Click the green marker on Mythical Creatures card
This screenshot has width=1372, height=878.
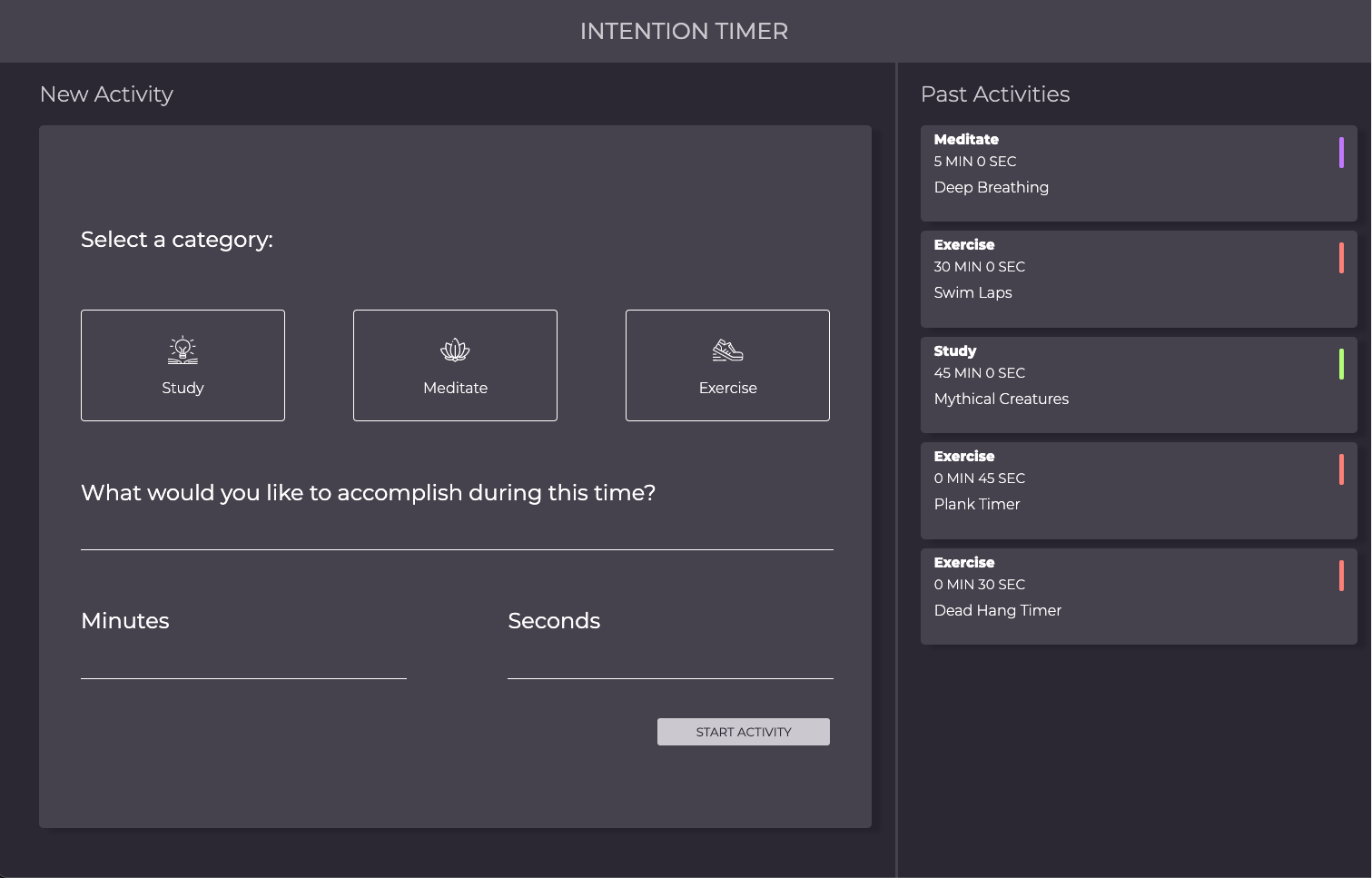(1341, 364)
